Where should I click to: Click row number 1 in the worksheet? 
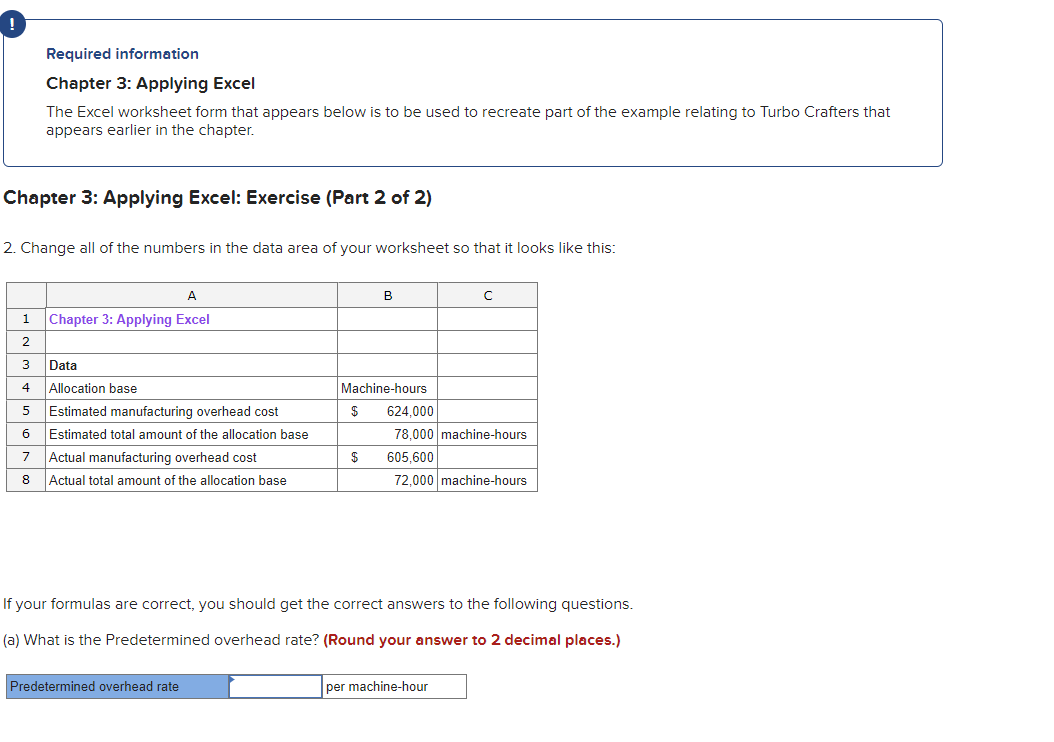[x=25, y=318]
